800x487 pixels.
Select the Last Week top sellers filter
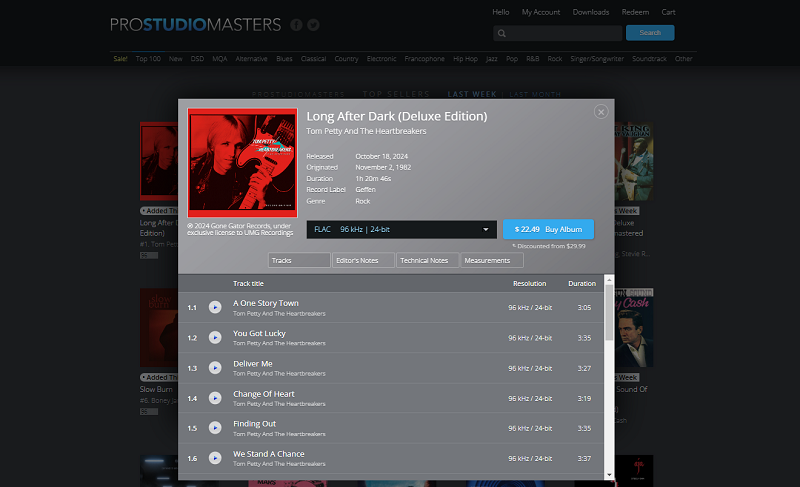click(x=472, y=94)
